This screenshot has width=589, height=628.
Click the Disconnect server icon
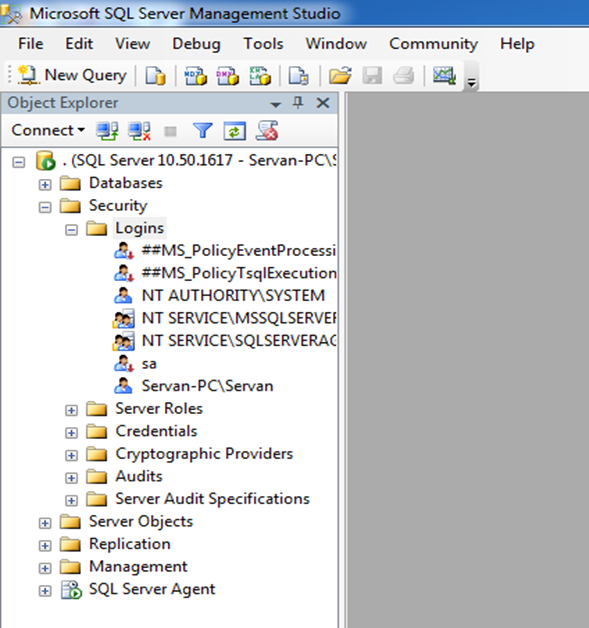pos(139,131)
